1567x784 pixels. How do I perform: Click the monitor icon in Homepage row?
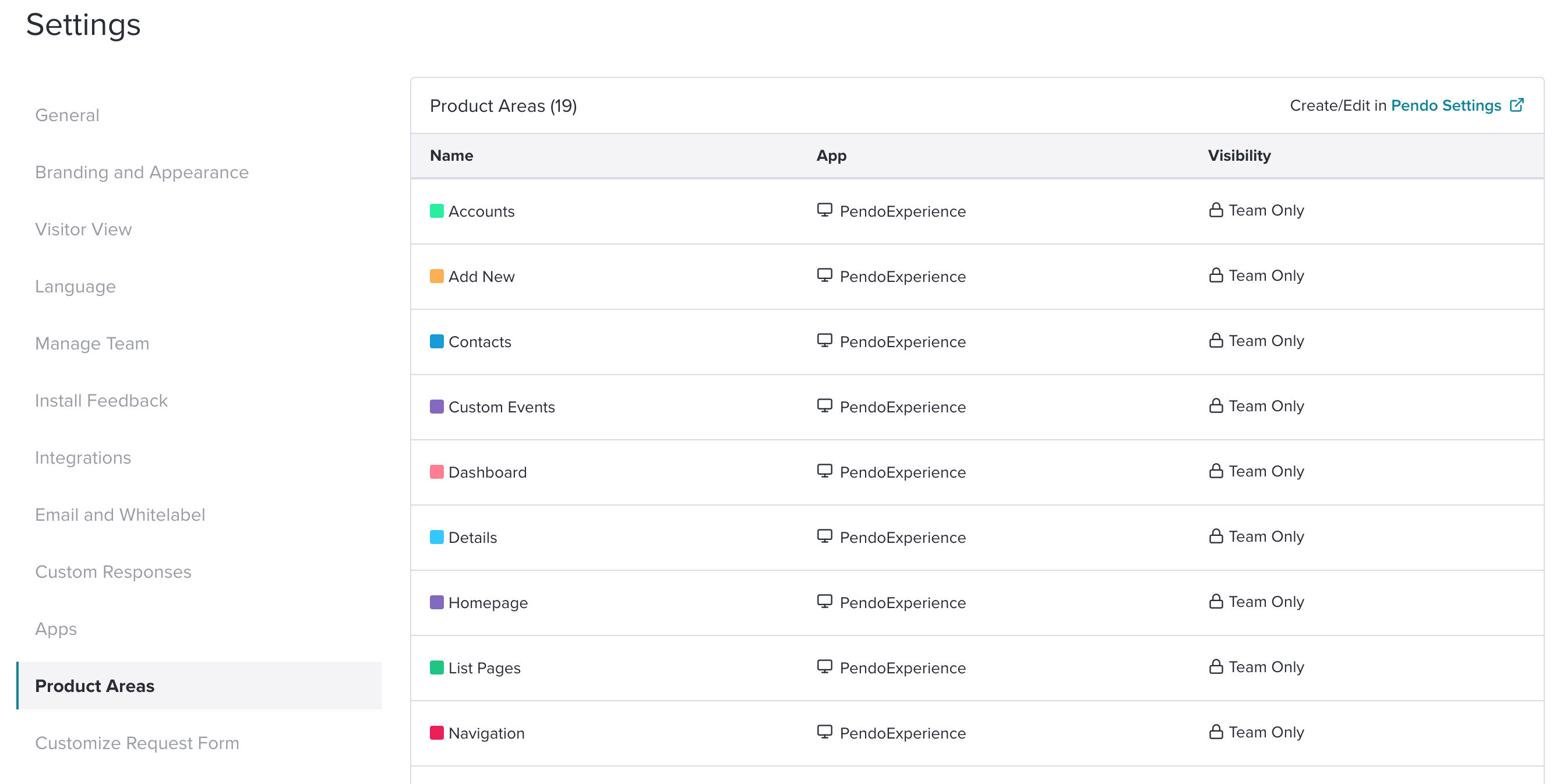click(x=824, y=601)
